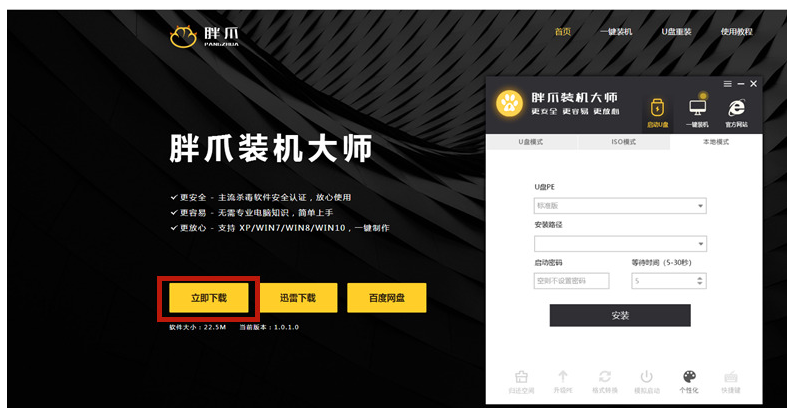The height and width of the screenshot is (413, 793).
Task: Open the 使用教程 nav menu item
Action: pyautogui.click(x=736, y=31)
